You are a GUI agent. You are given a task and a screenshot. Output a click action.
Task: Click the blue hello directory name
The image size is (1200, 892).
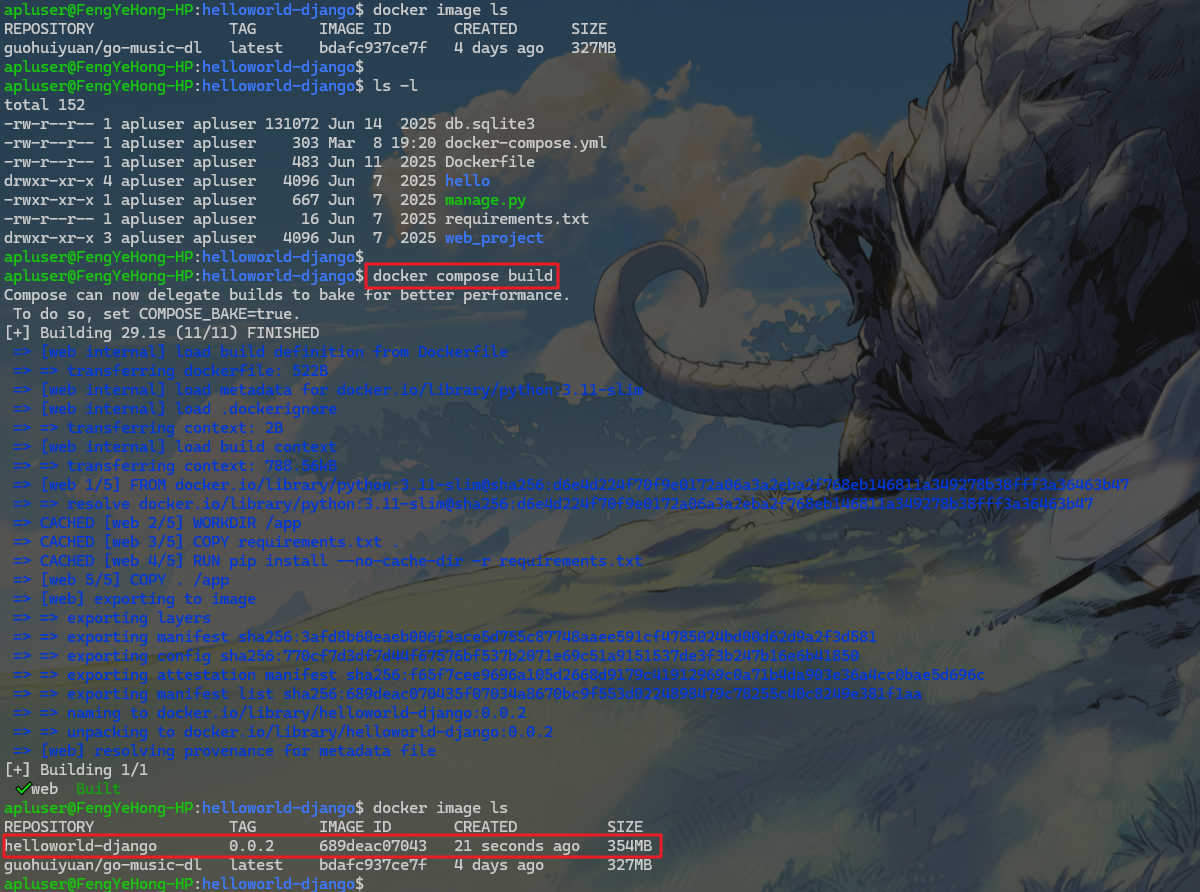pos(467,181)
